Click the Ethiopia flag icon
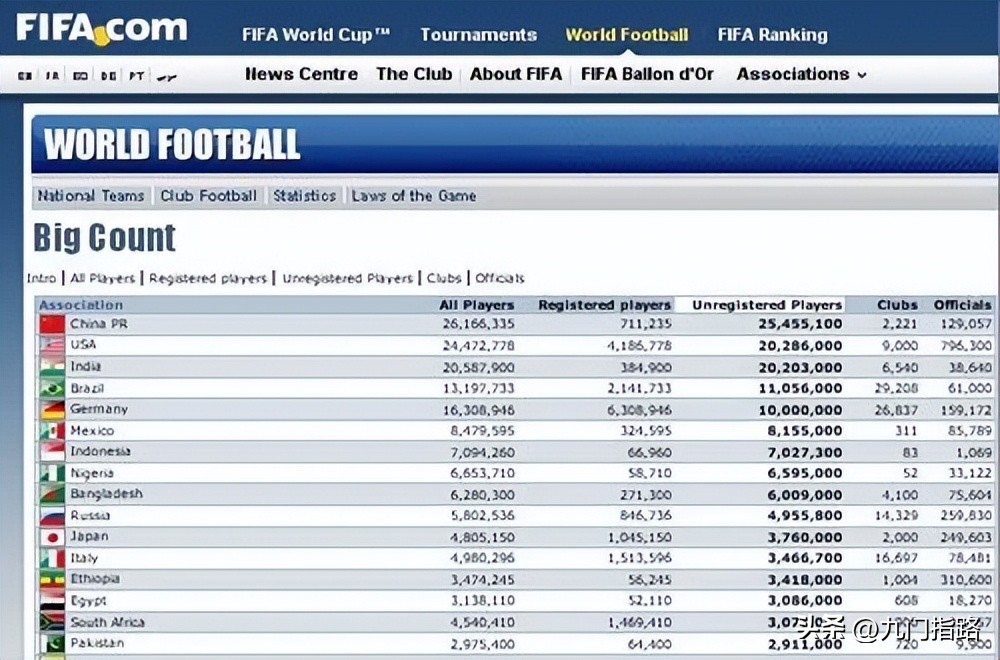The image size is (1000, 660). pos(52,579)
